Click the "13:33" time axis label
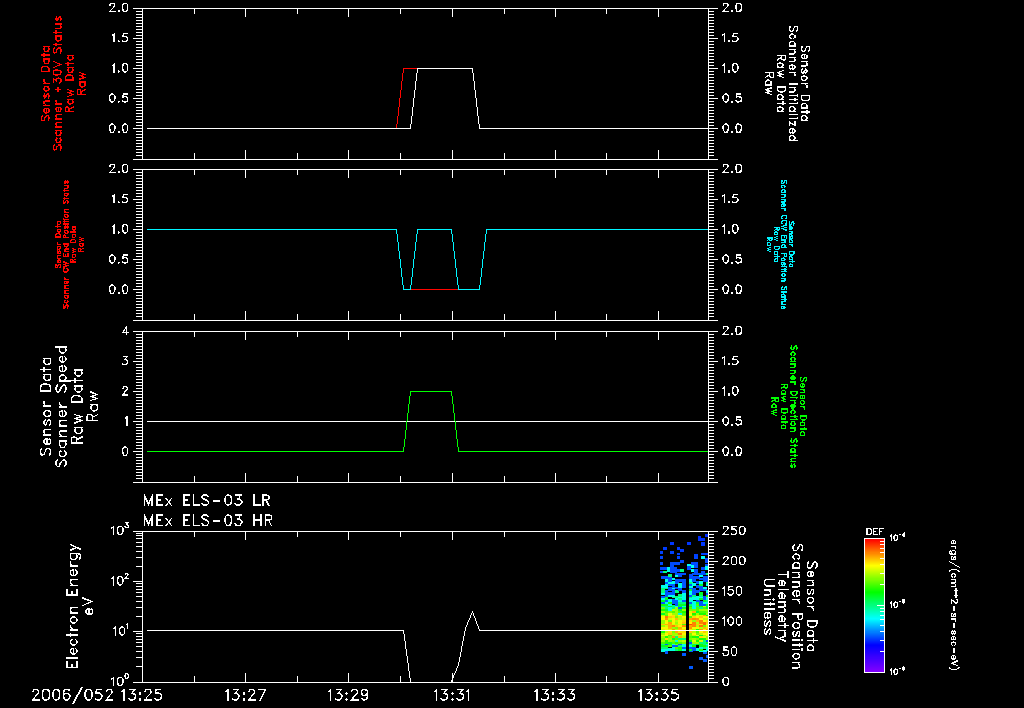 [x=554, y=696]
